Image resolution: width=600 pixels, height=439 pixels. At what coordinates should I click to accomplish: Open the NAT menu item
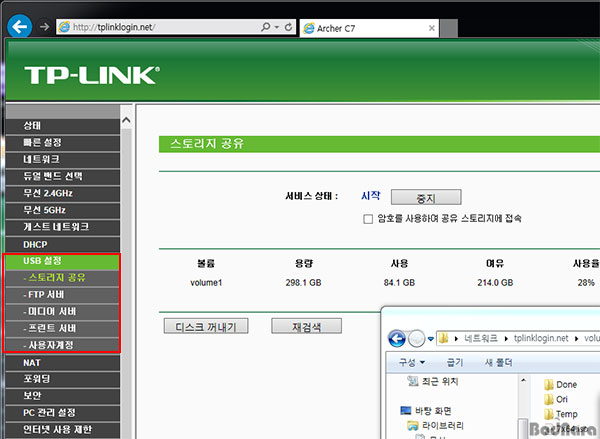click(x=63, y=362)
